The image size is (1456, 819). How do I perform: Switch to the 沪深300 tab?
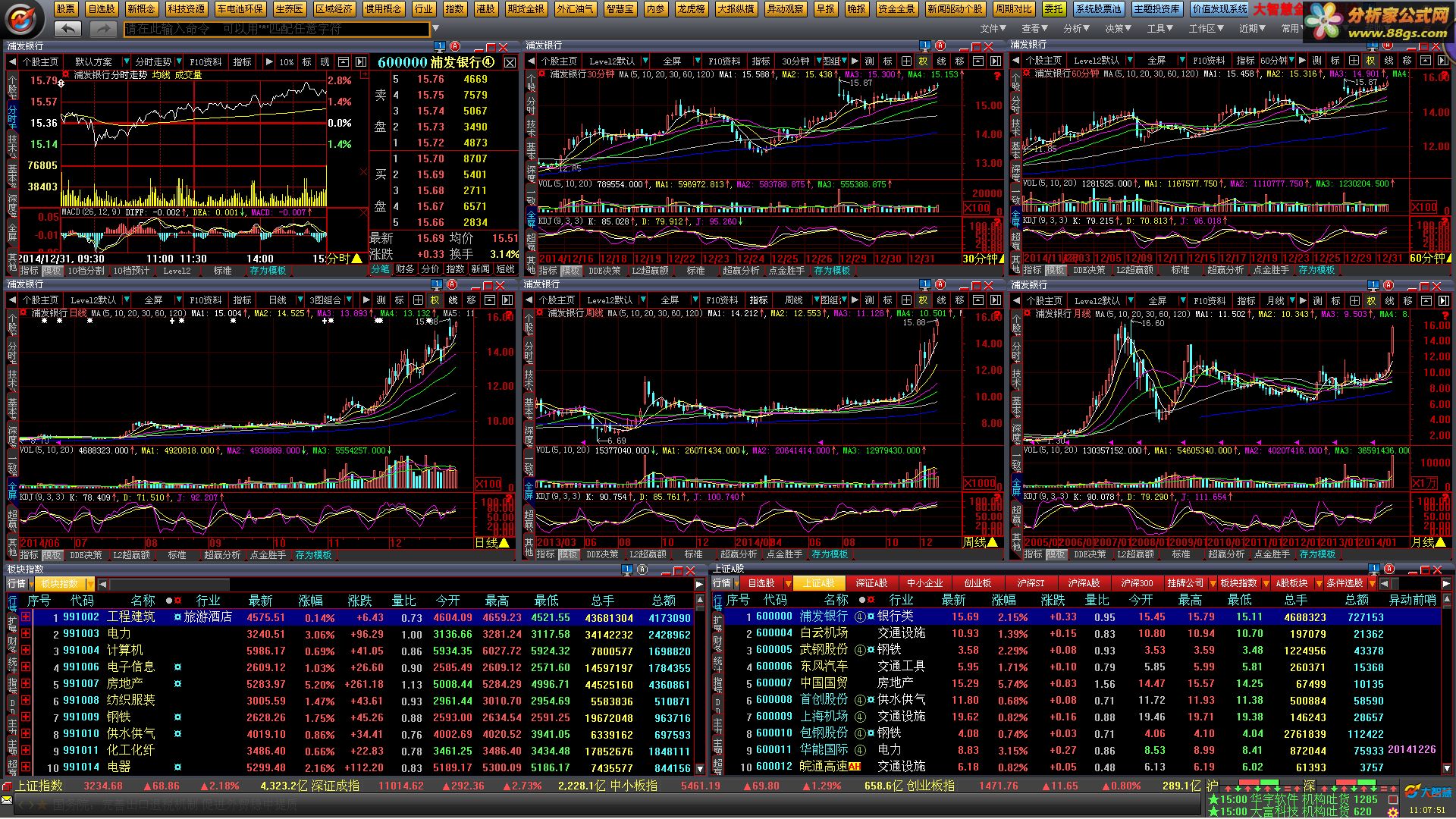click(1137, 583)
